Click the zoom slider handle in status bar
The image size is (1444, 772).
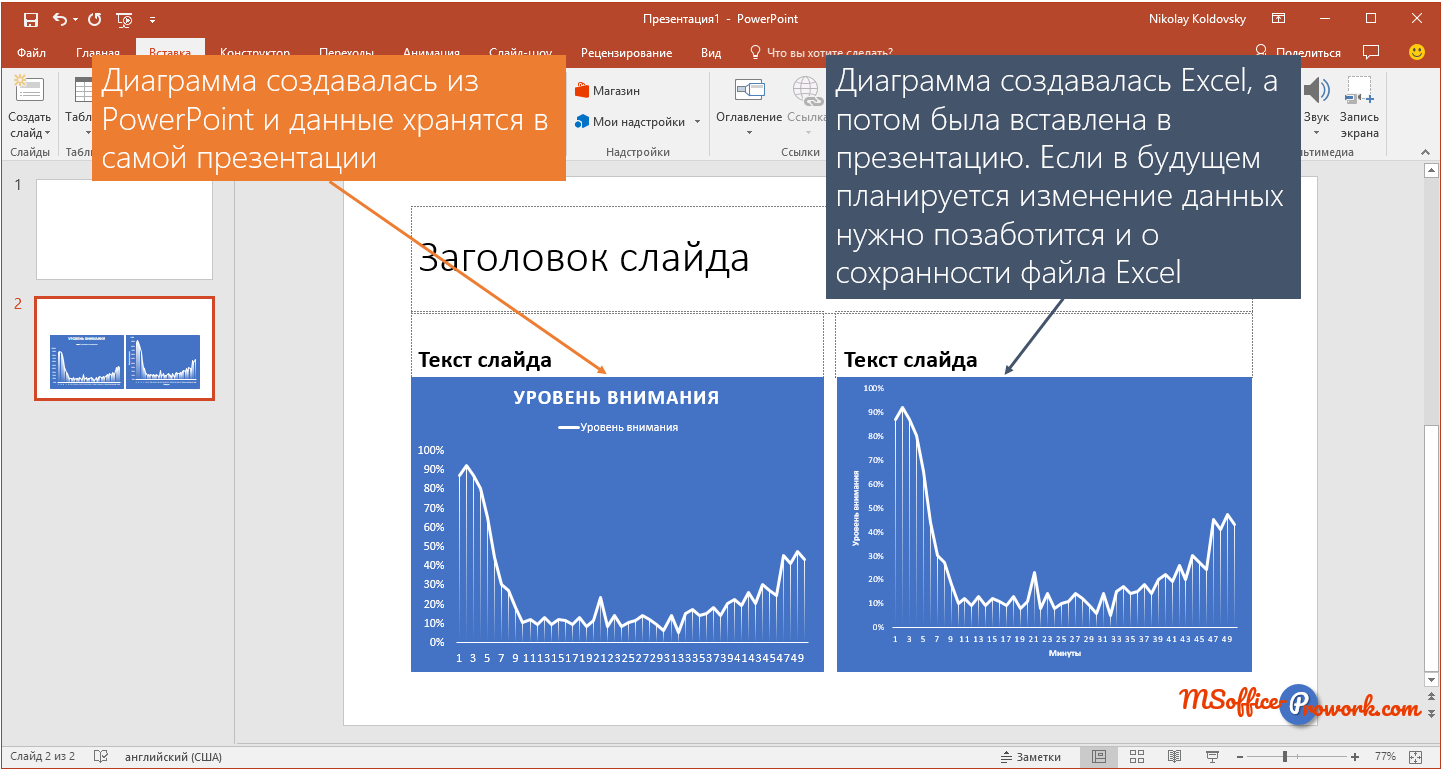1285,757
